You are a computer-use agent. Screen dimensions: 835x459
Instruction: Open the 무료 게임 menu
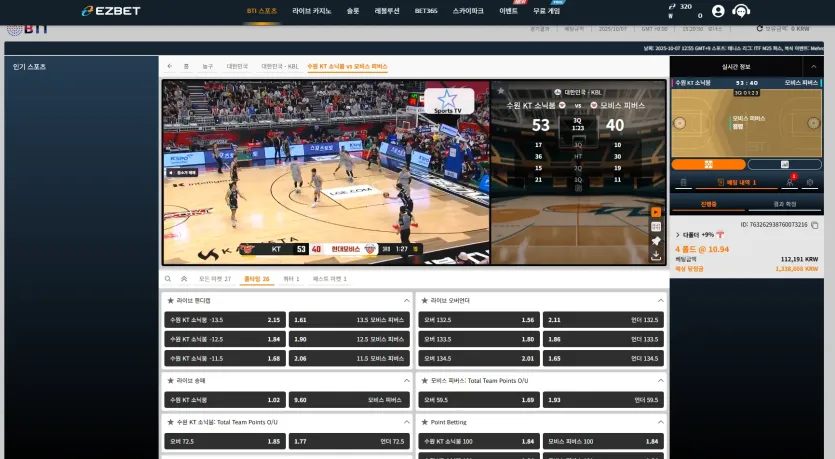point(546,11)
